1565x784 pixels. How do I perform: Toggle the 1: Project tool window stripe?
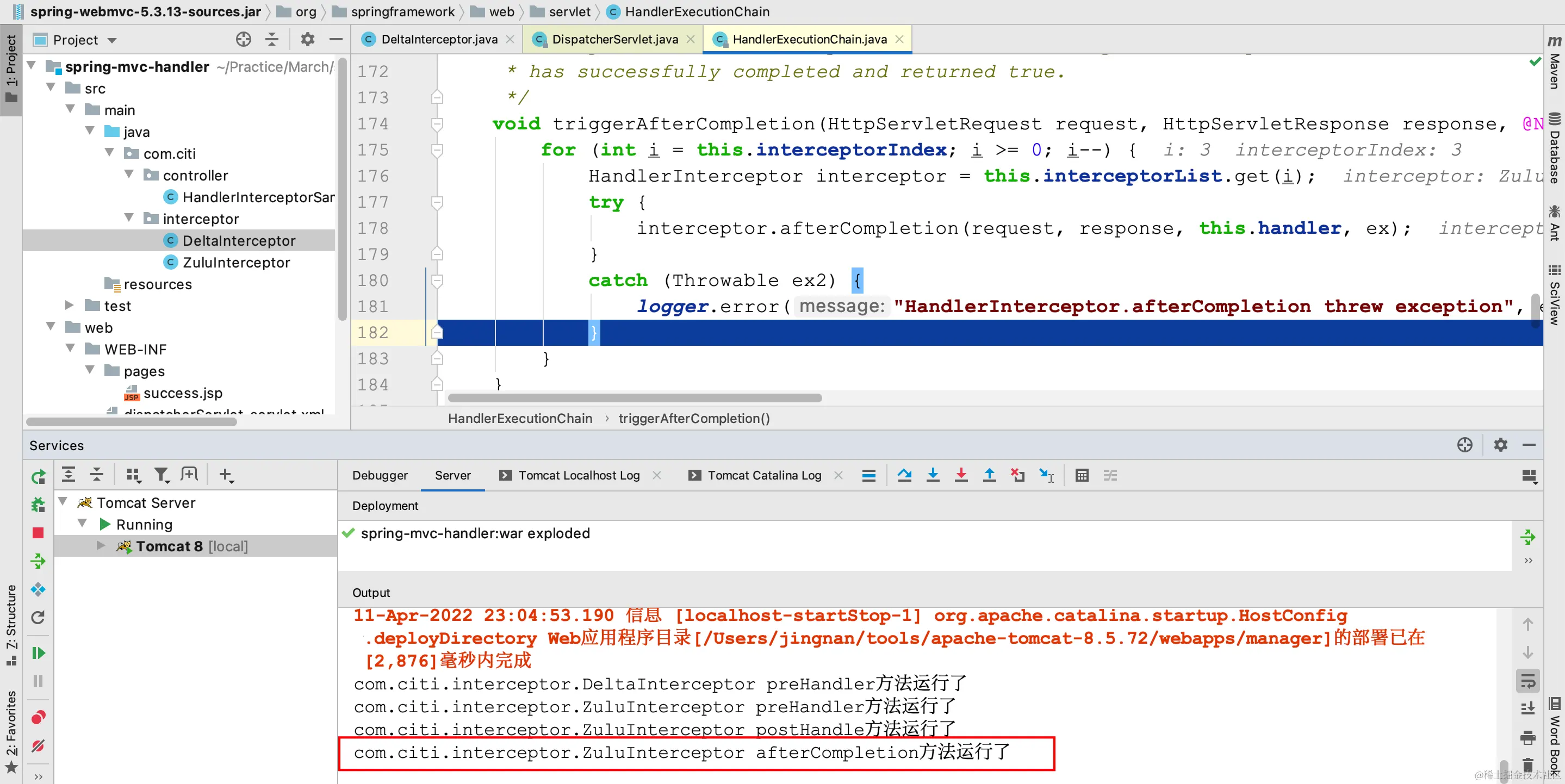coord(11,69)
